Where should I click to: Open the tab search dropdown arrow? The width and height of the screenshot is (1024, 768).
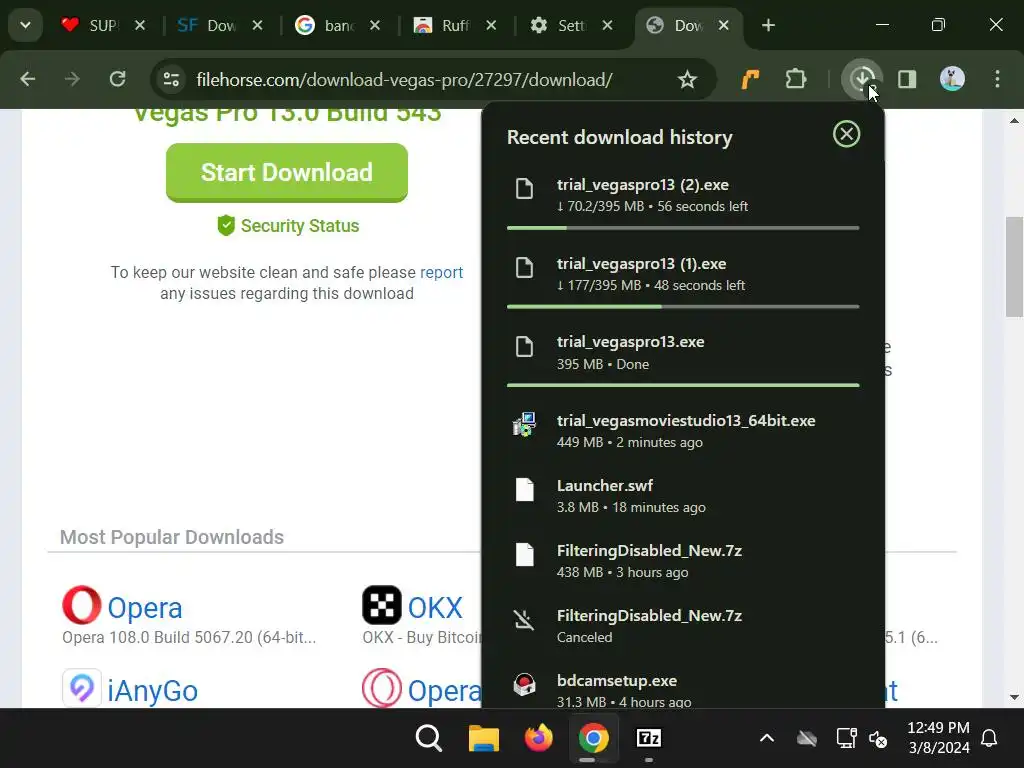pos(25,25)
